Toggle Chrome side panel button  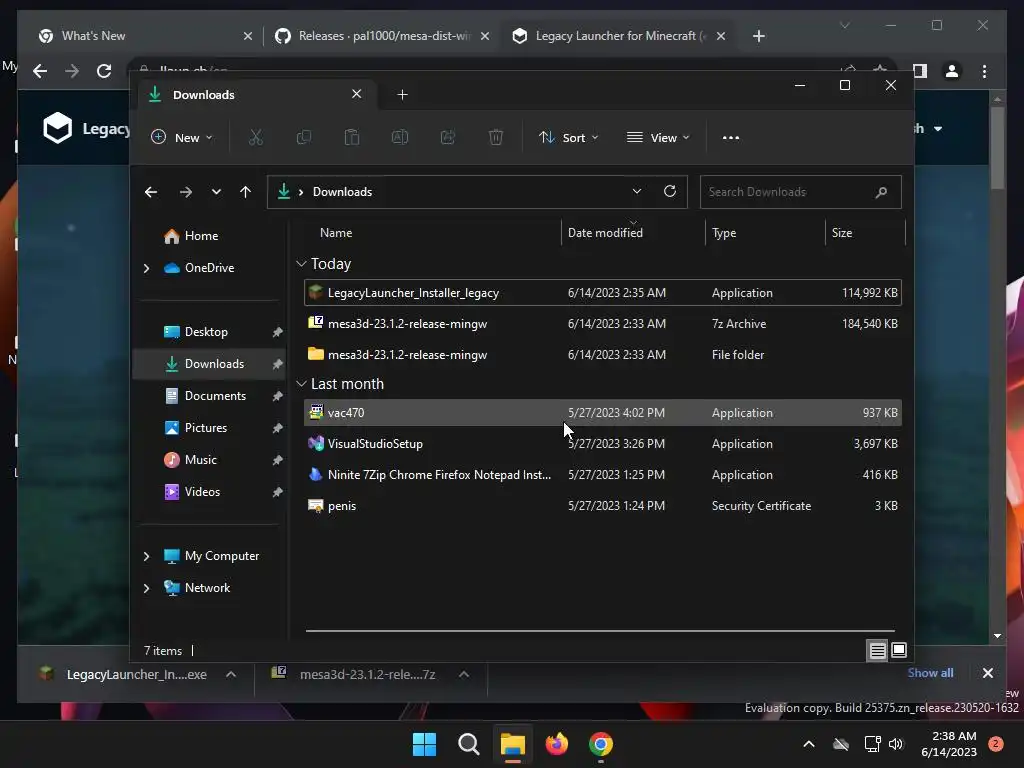tap(920, 71)
